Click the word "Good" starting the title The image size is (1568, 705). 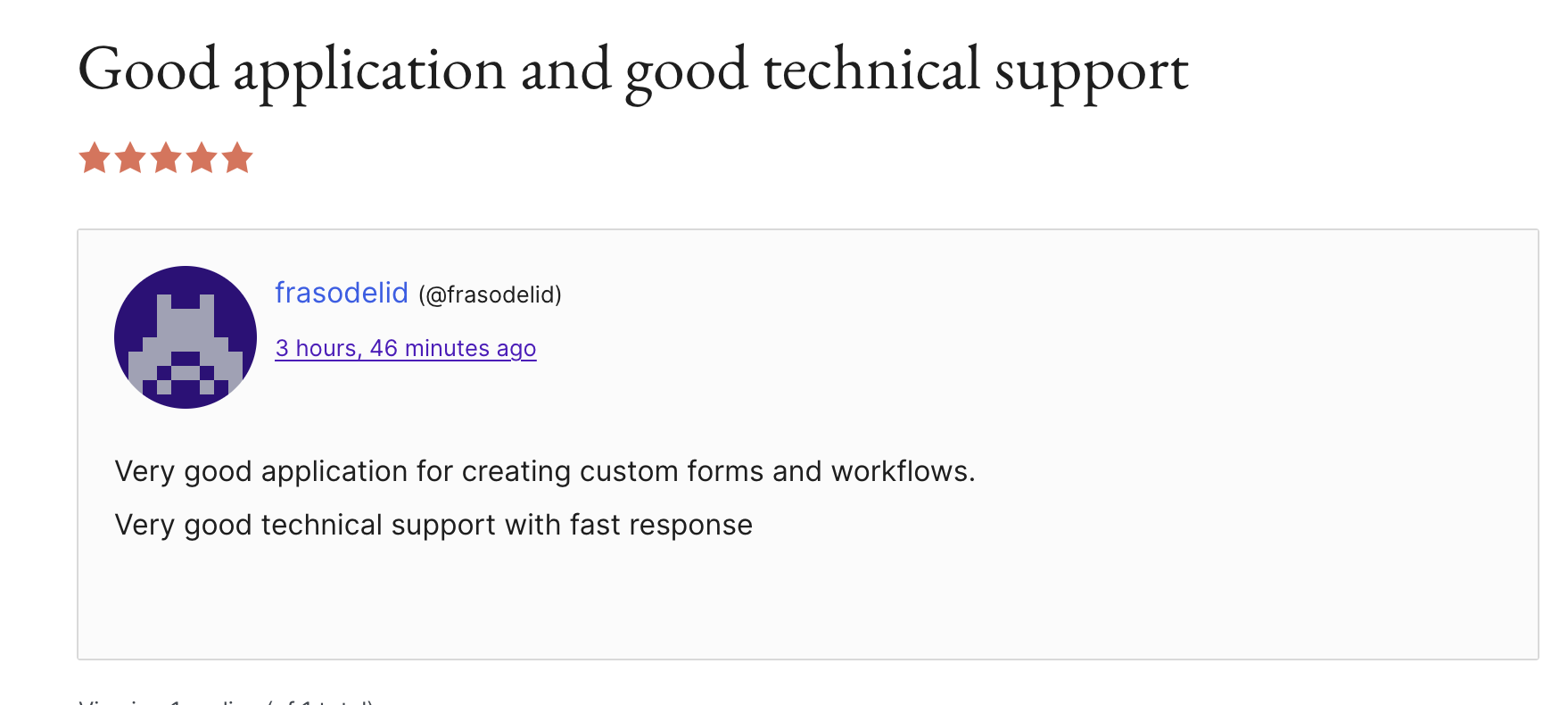(x=148, y=70)
